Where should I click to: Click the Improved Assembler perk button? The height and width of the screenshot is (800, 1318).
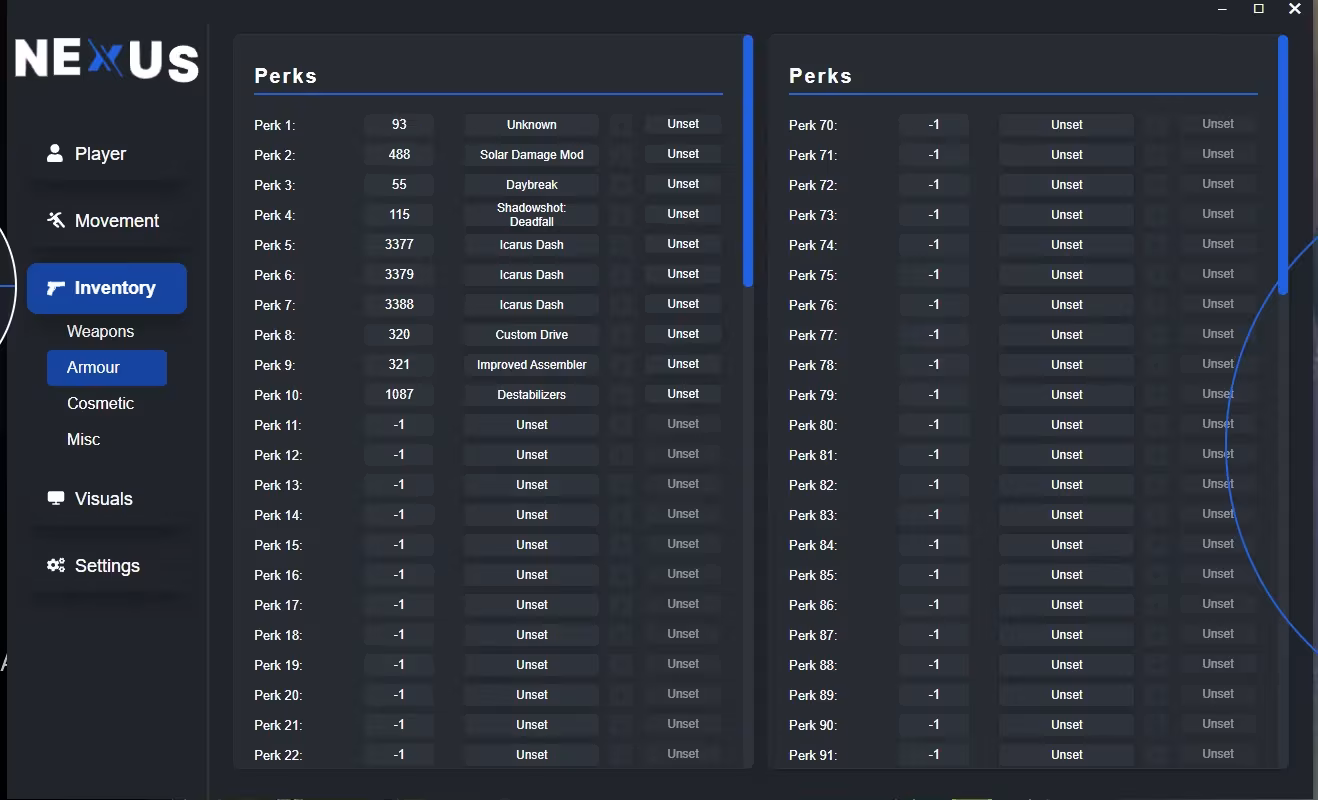point(531,364)
